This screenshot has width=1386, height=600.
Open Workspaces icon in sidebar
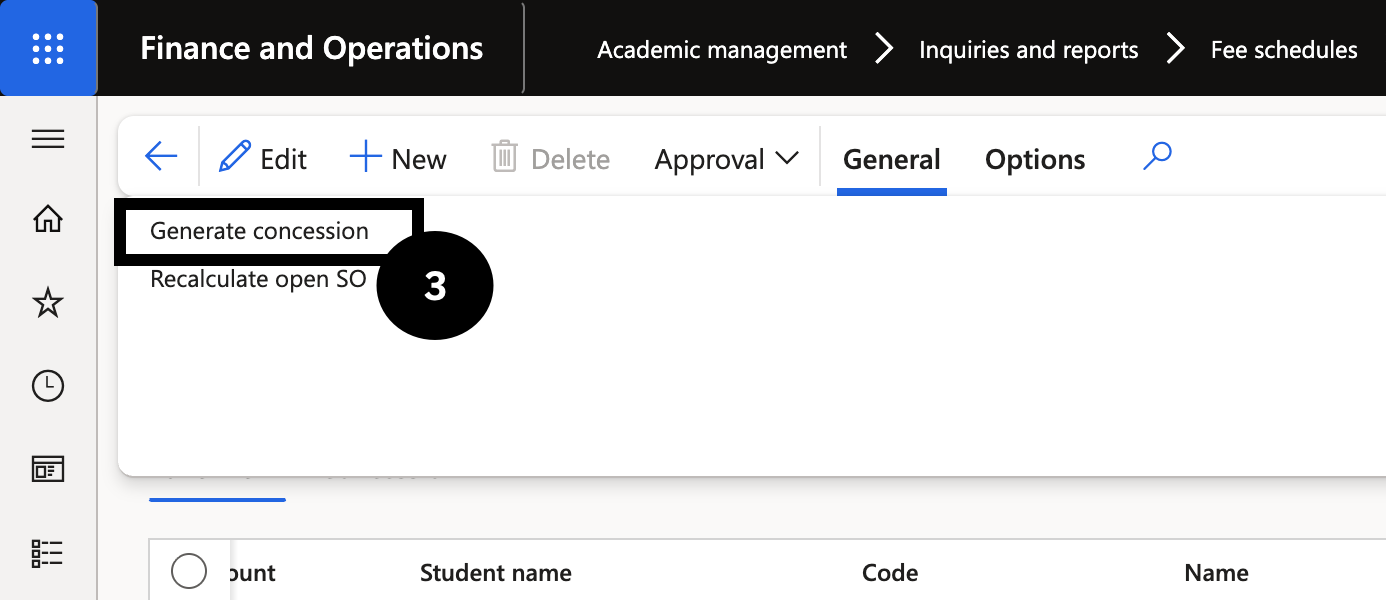48,469
